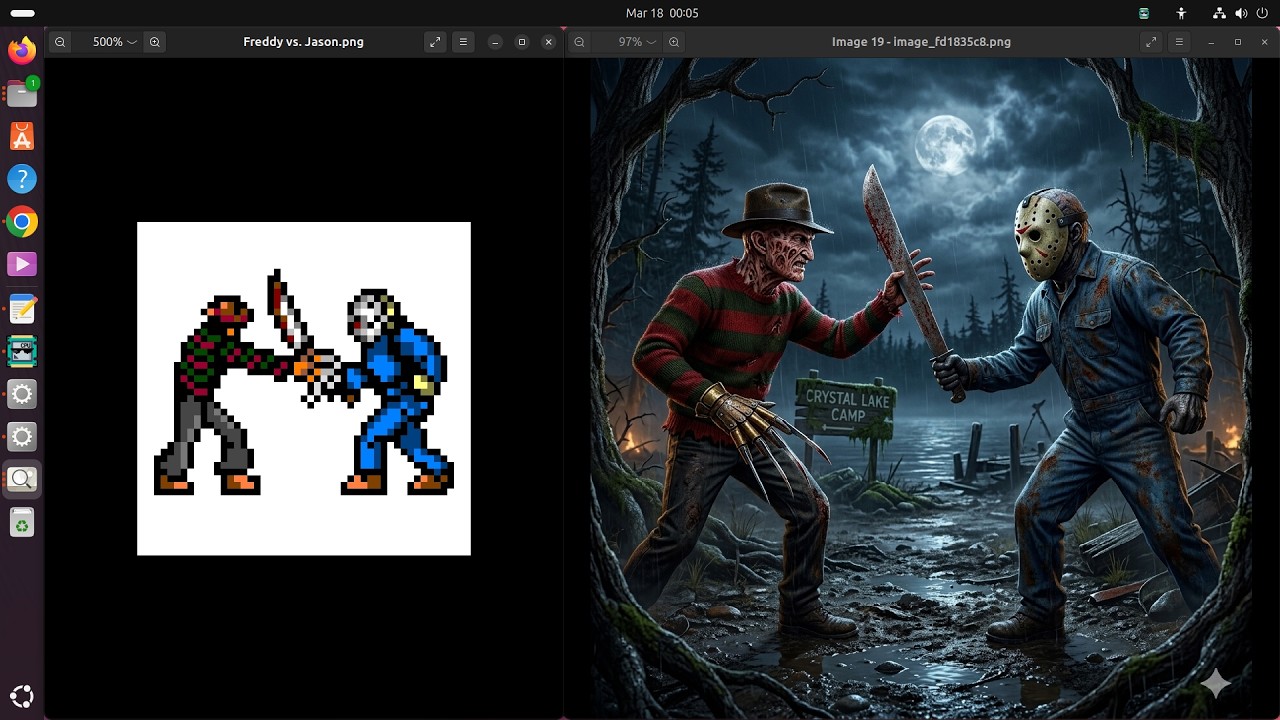
Task: Open Trash from the dock
Action: click(x=22, y=522)
